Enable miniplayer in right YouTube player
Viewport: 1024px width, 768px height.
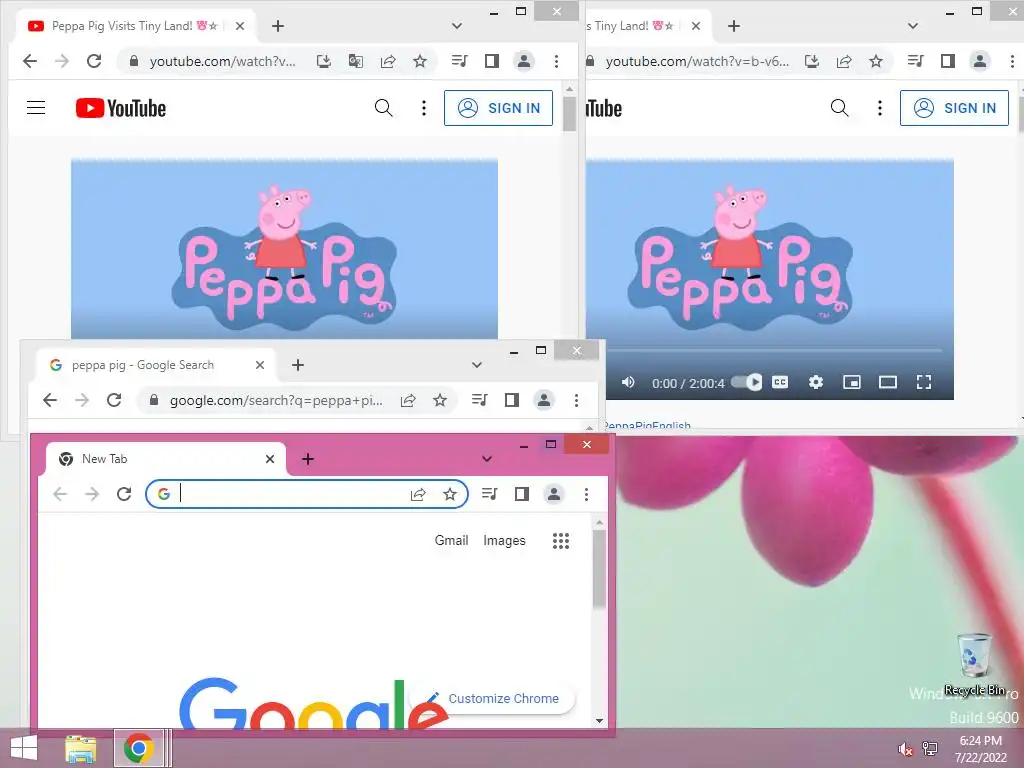click(852, 382)
